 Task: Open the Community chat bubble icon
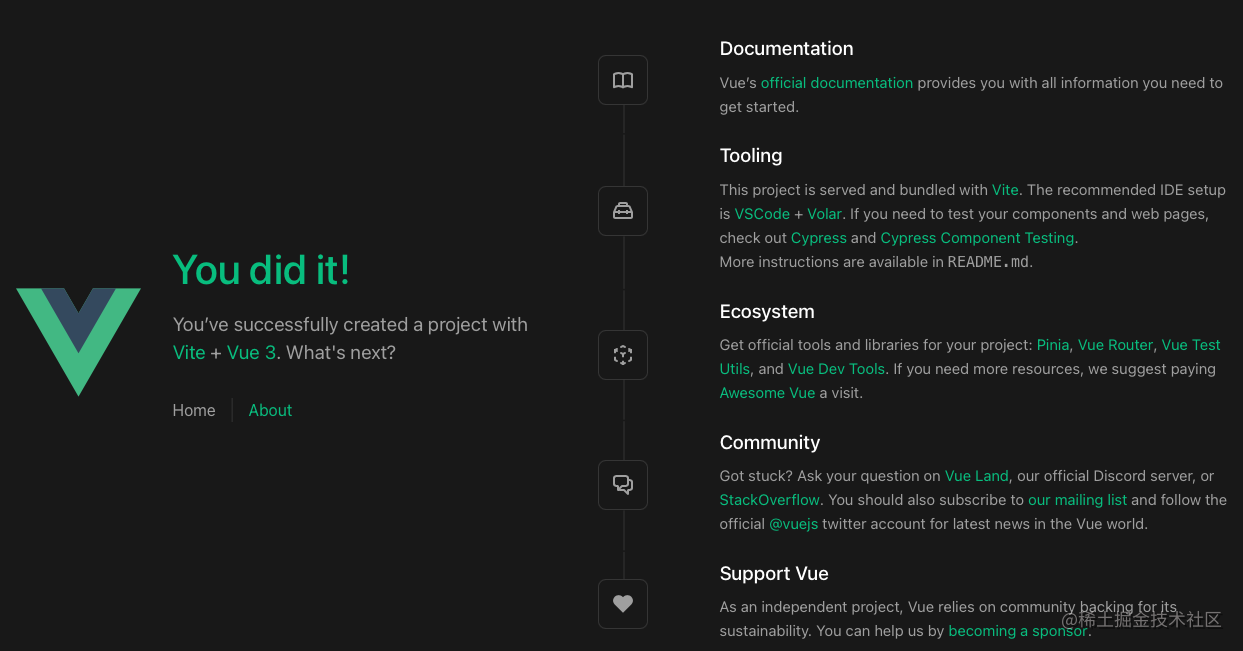[x=622, y=484]
